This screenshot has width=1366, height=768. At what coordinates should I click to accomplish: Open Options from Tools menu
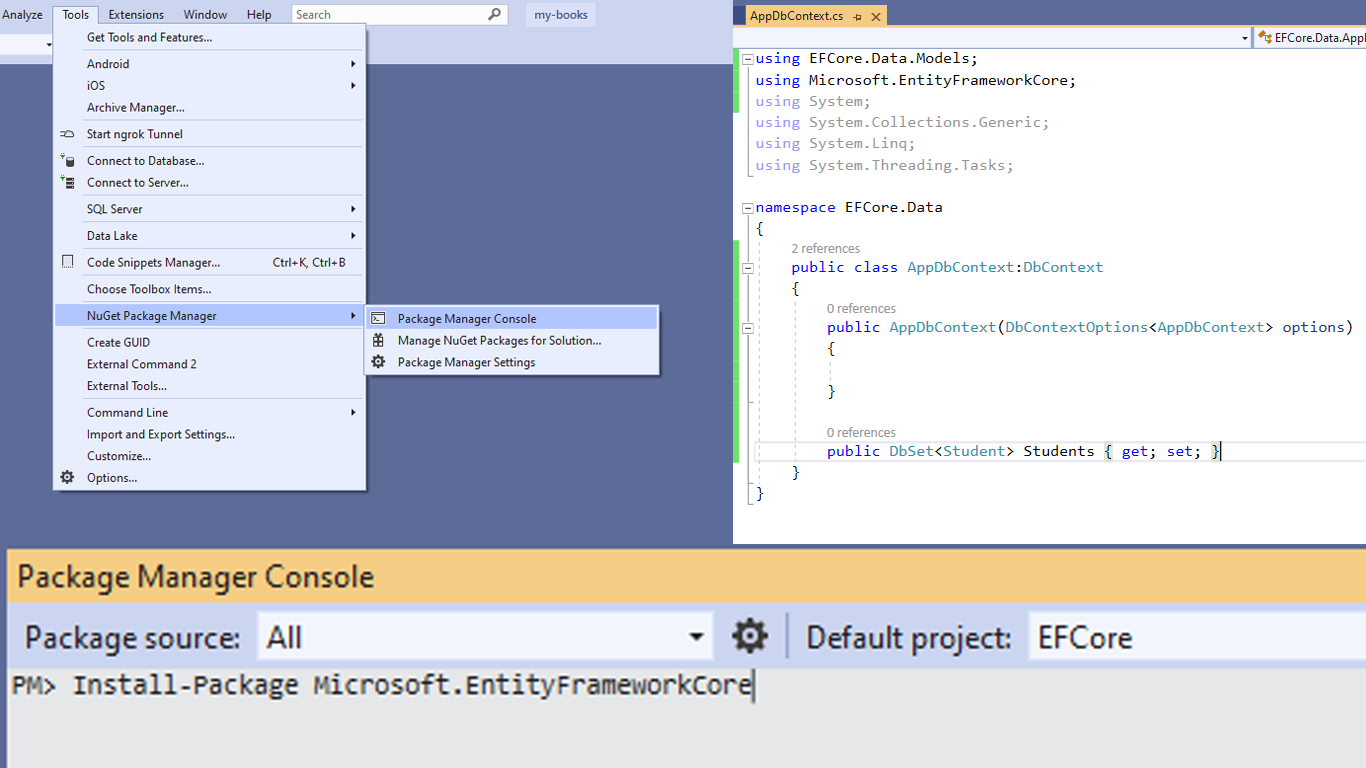(209, 477)
